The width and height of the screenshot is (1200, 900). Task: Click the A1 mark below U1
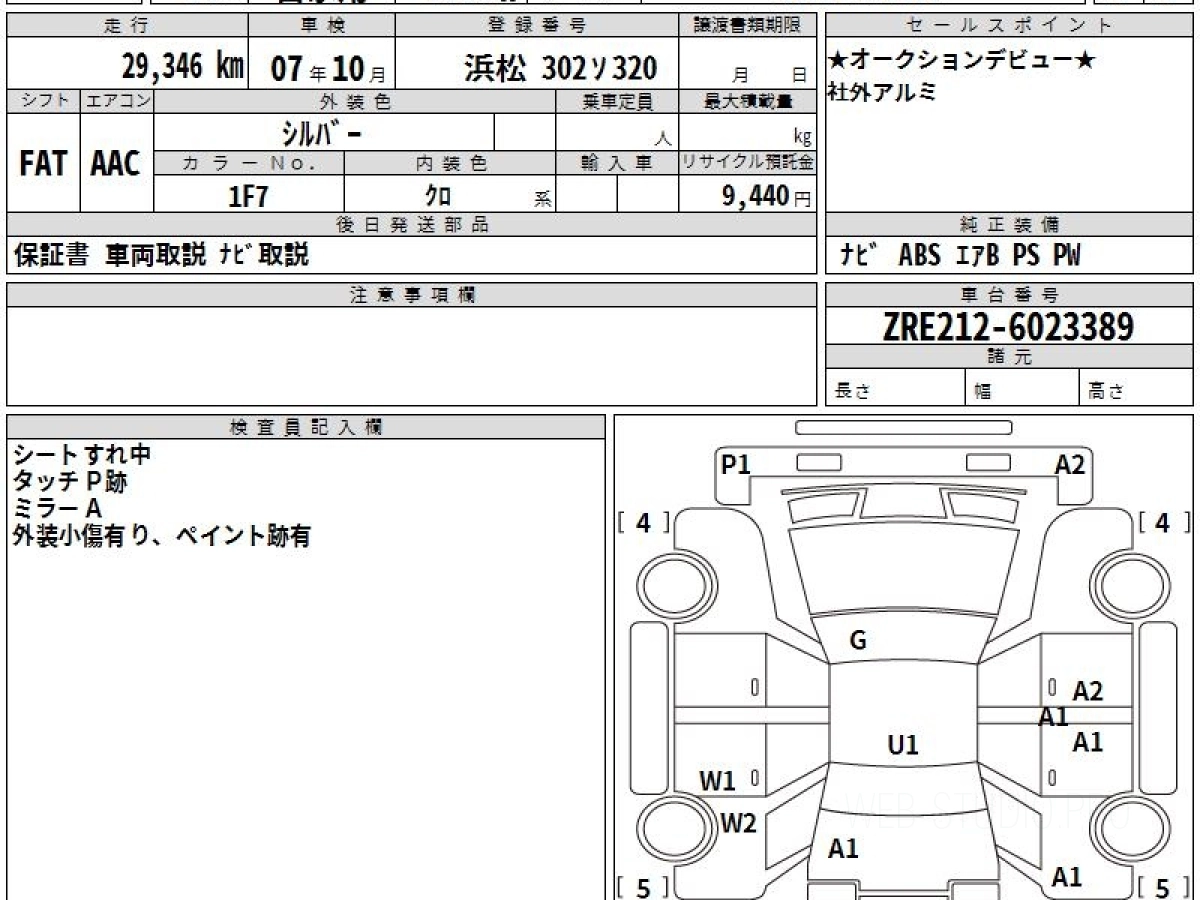(x=843, y=849)
